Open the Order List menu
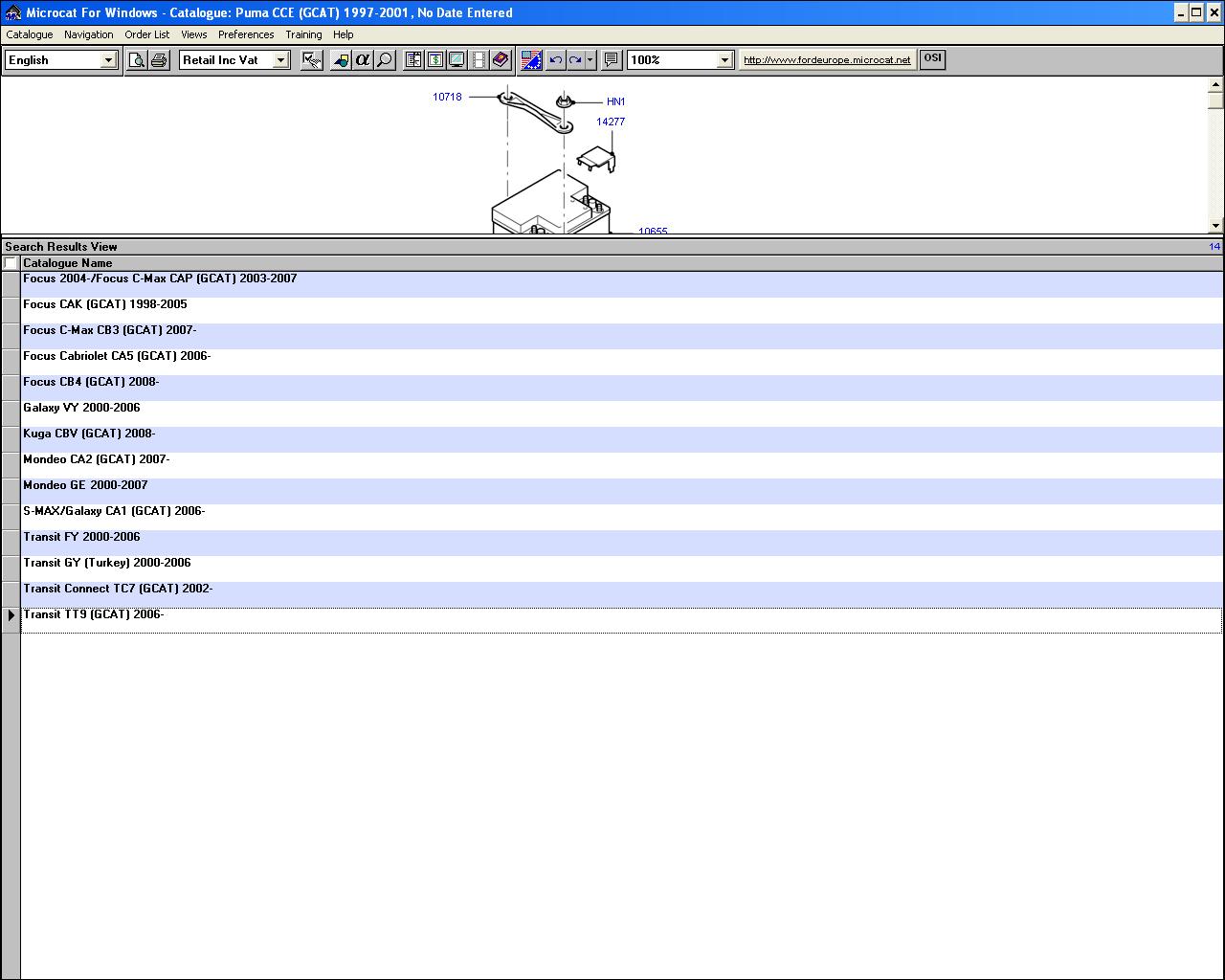The height and width of the screenshot is (980, 1225). coord(146,34)
